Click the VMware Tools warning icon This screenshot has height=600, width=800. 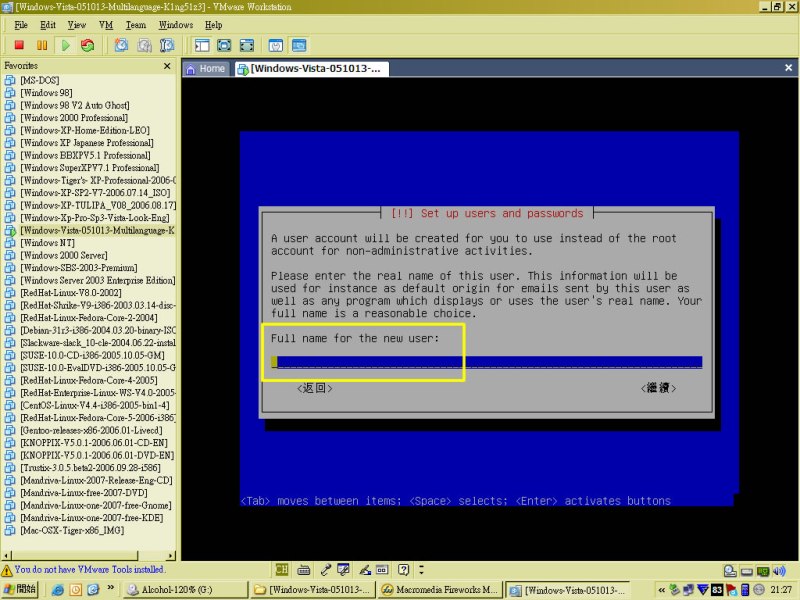pos(7,570)
